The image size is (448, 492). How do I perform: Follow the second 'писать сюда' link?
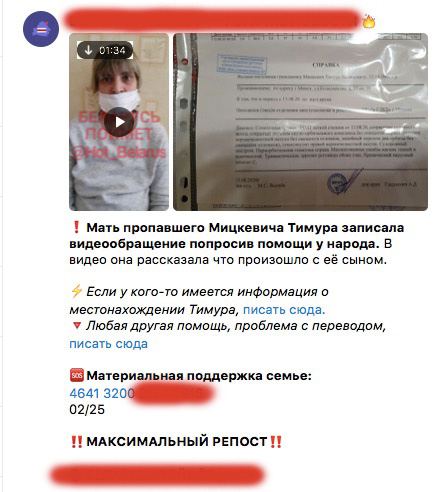(x=108, y=343)
